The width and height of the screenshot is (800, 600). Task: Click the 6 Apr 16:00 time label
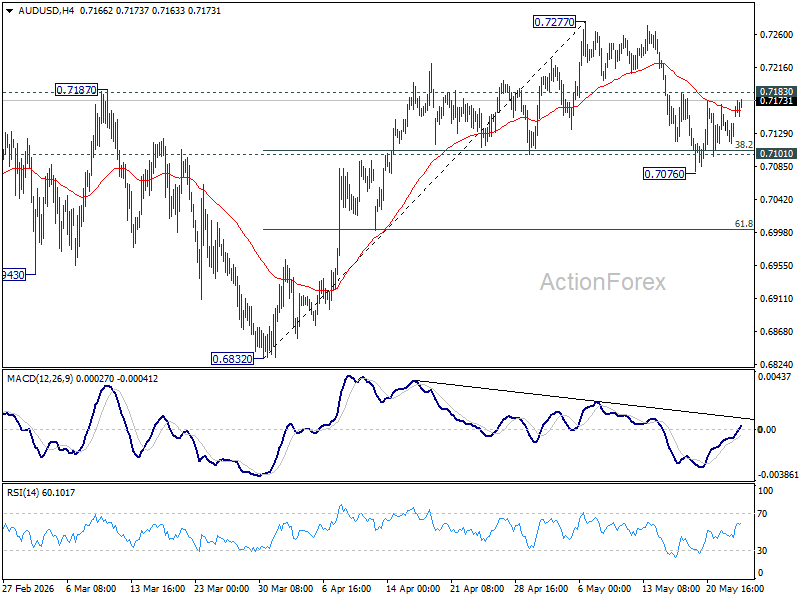(347, 589)
